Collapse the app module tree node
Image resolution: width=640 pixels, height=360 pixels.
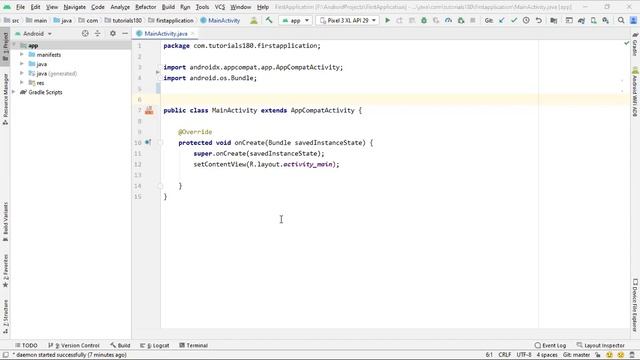(x=15, y=45)
